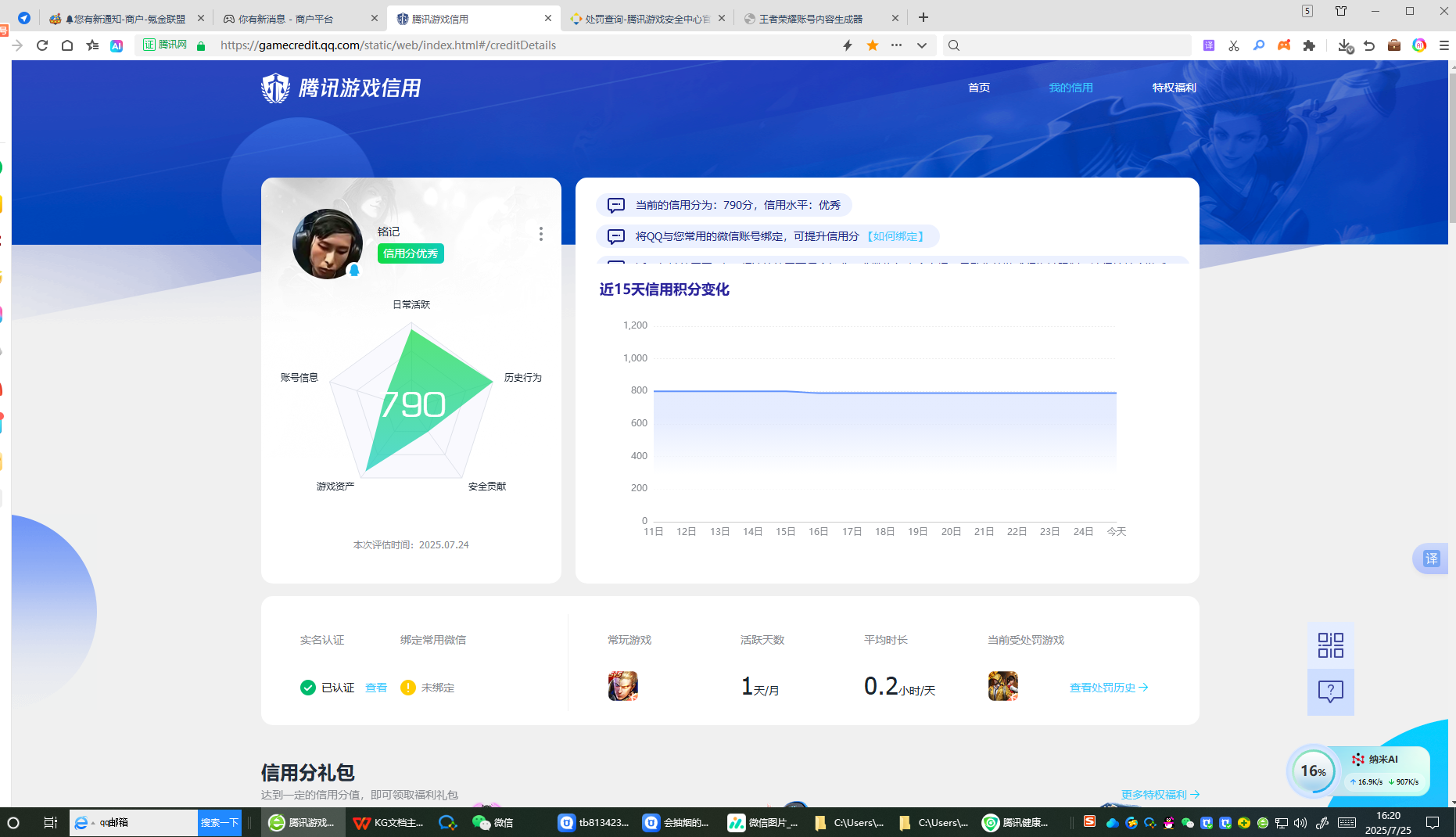Click the 如何绑定 link
Image resolution: width=1456 pixels, height=837 pixels.
pos(895,236)
